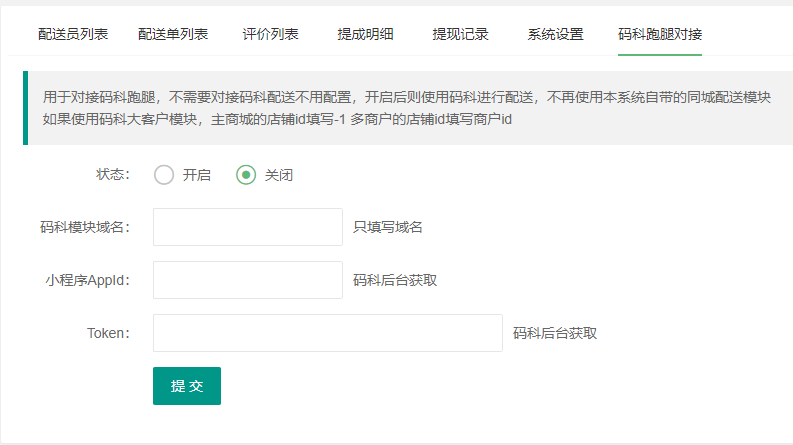
Task: Switch to the 提现记录 tab
Action: coord(461,34)
